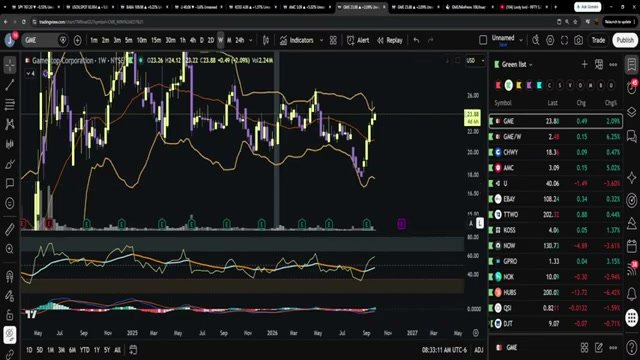This screenshot has width=640, height=360.
Task: Open the chart type candles selector
Action: 266,40
